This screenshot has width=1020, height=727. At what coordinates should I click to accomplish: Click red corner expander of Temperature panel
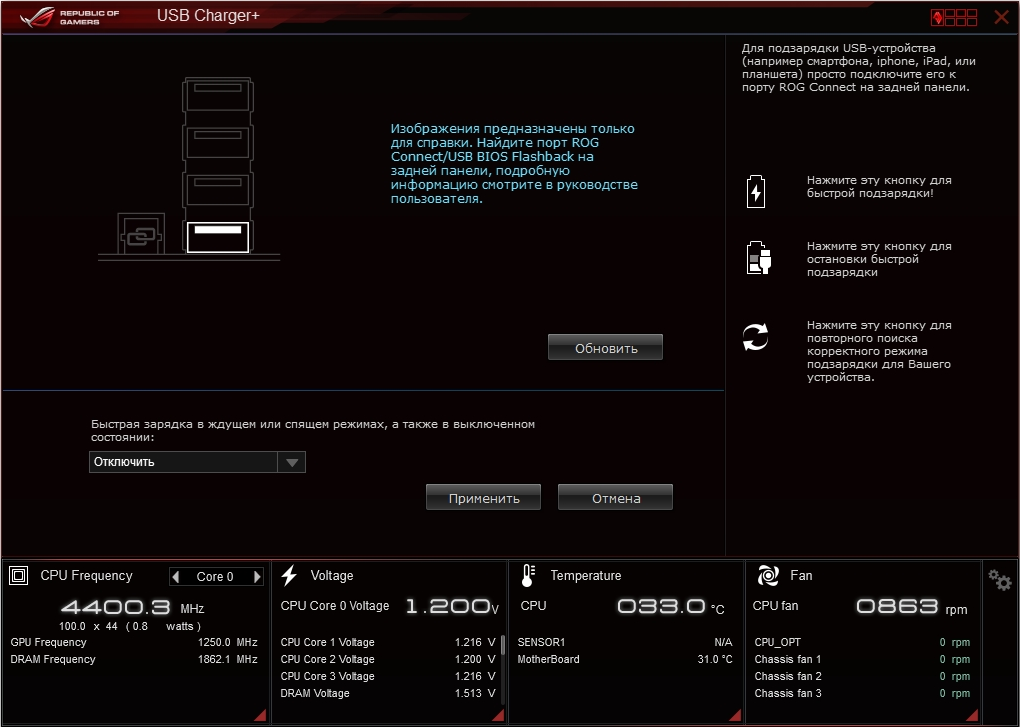point(735,715)
